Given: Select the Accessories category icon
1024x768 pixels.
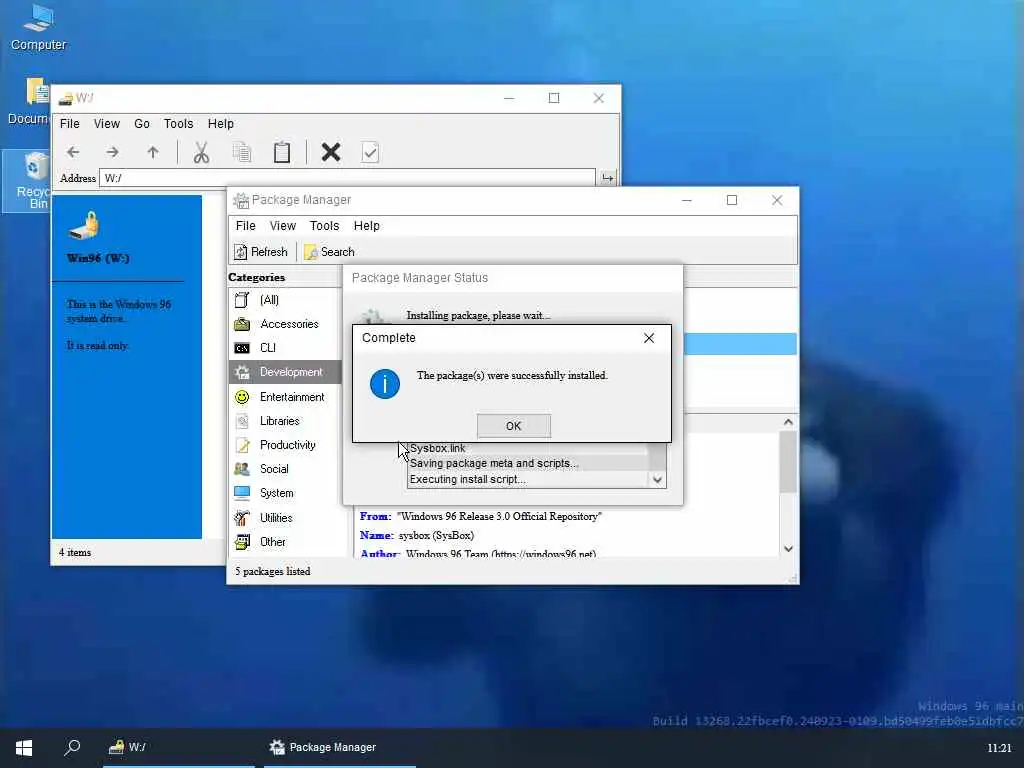Looking at the screenshot, I should (x=242, y=324).
